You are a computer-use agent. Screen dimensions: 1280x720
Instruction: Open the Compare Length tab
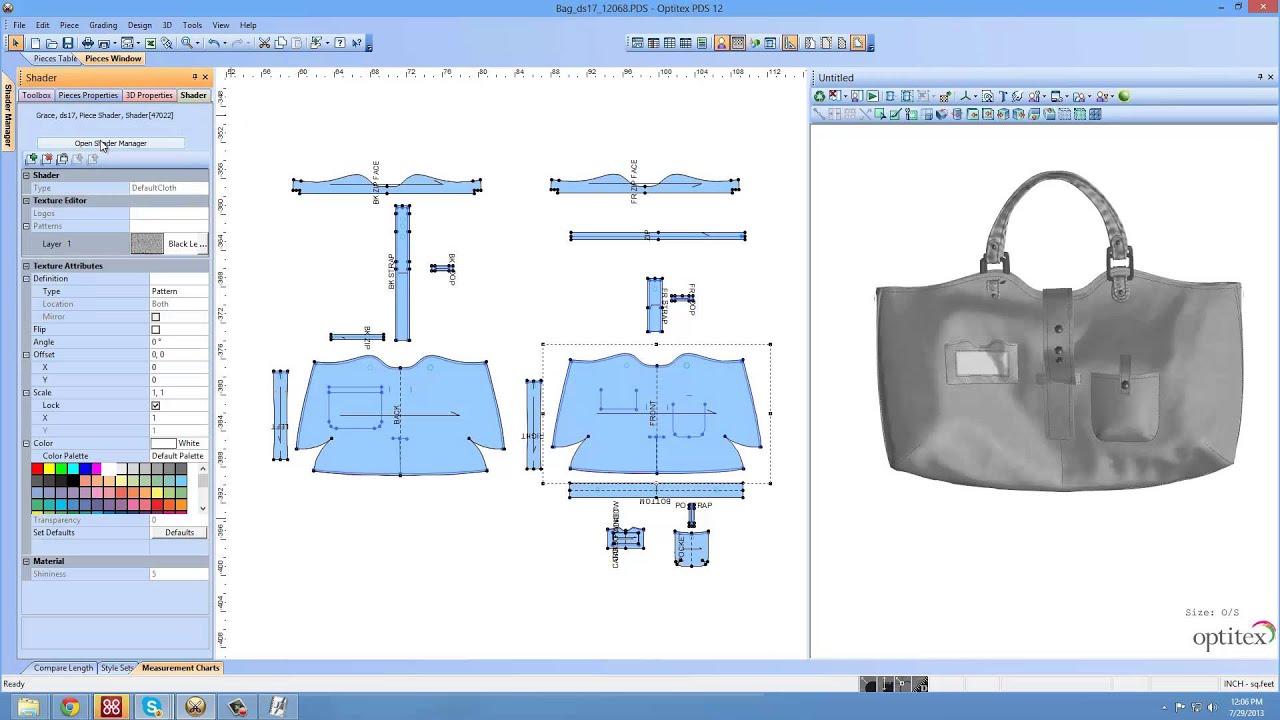[63, 668]
